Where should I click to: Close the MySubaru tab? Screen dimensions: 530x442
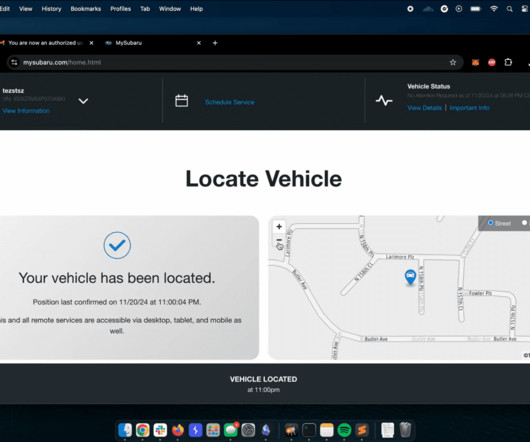[199, 43]
